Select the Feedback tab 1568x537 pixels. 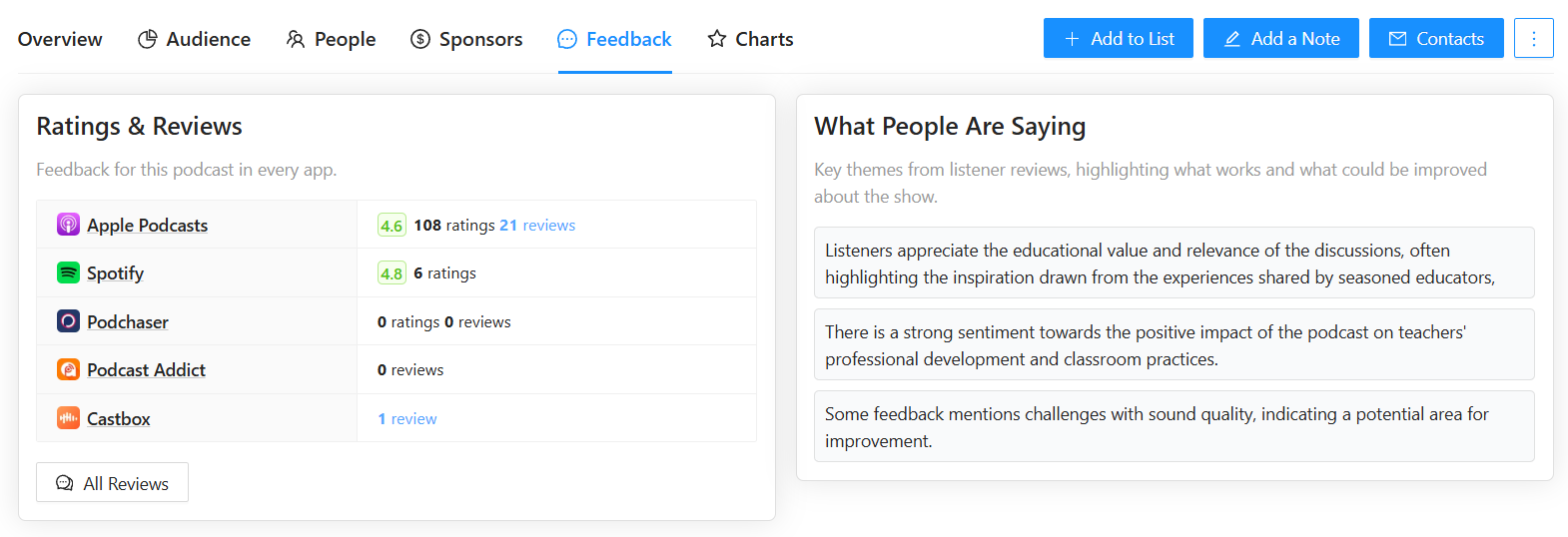click(x=614, y=39)
